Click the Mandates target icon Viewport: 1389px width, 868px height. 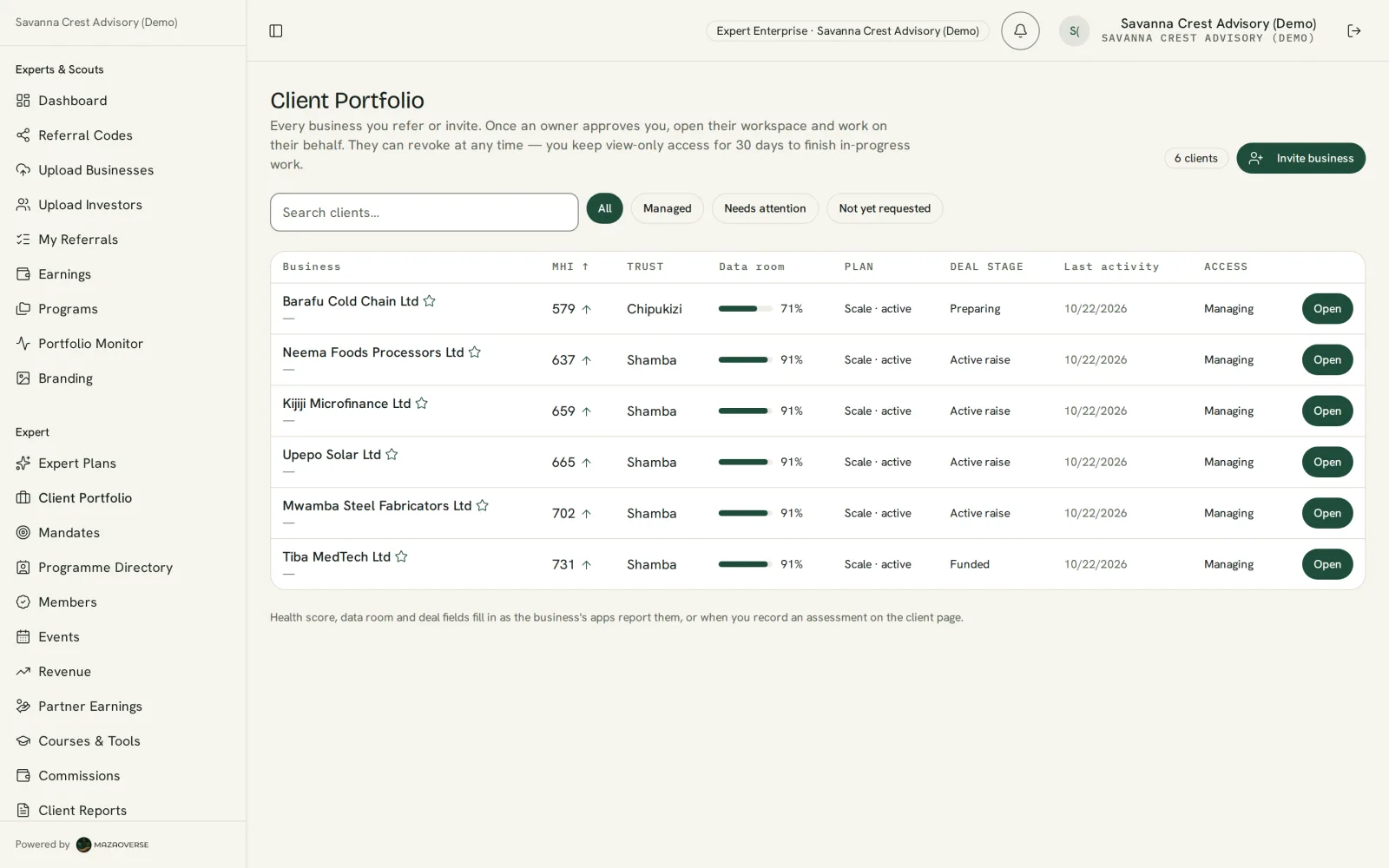click(23, 533)
